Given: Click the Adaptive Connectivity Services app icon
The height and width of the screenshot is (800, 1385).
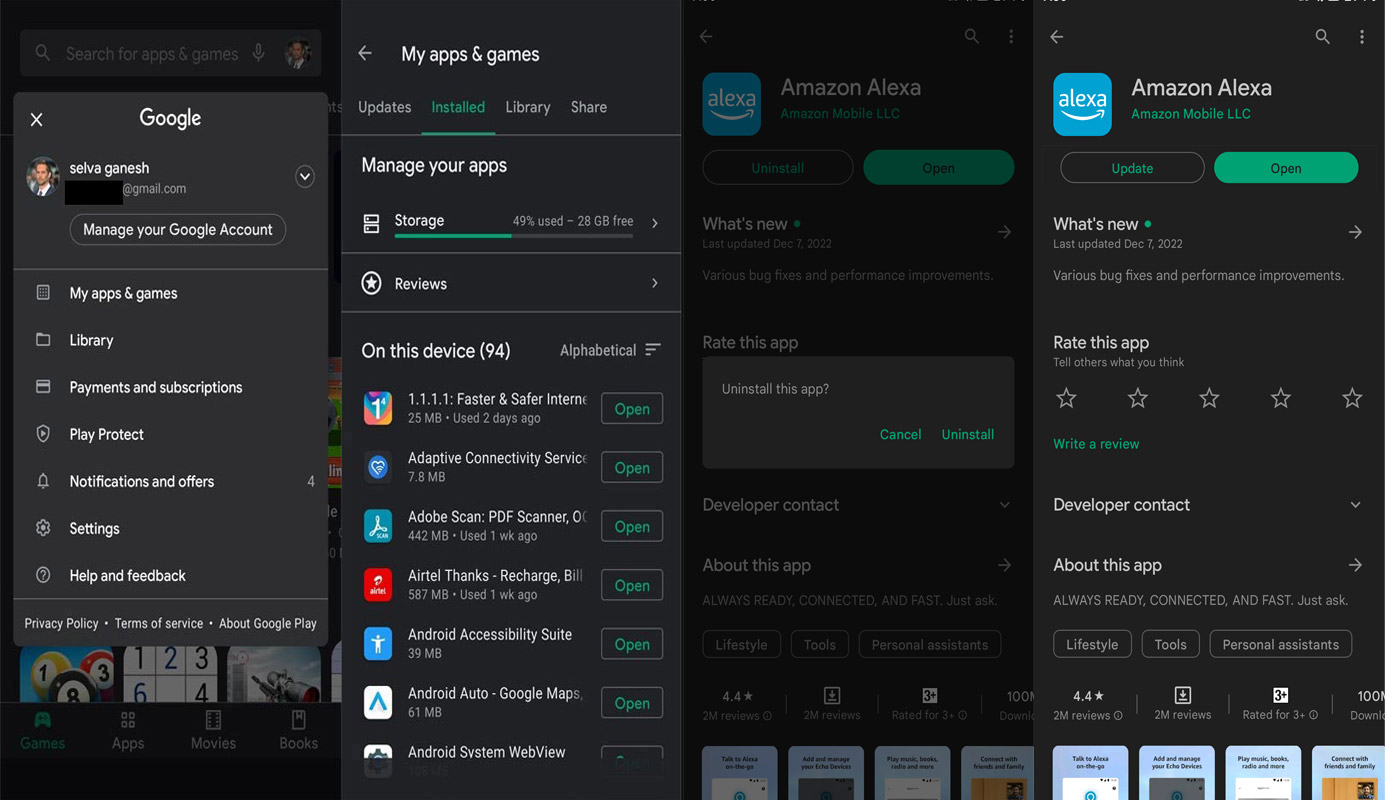Looking at the screenshot, I should [x=378, y=467].
